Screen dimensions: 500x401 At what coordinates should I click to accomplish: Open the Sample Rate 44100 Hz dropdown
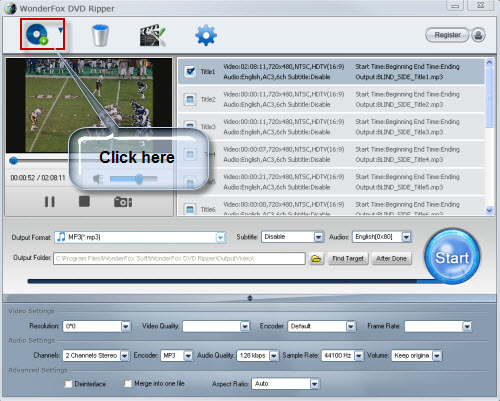click(x=359, y=356)
